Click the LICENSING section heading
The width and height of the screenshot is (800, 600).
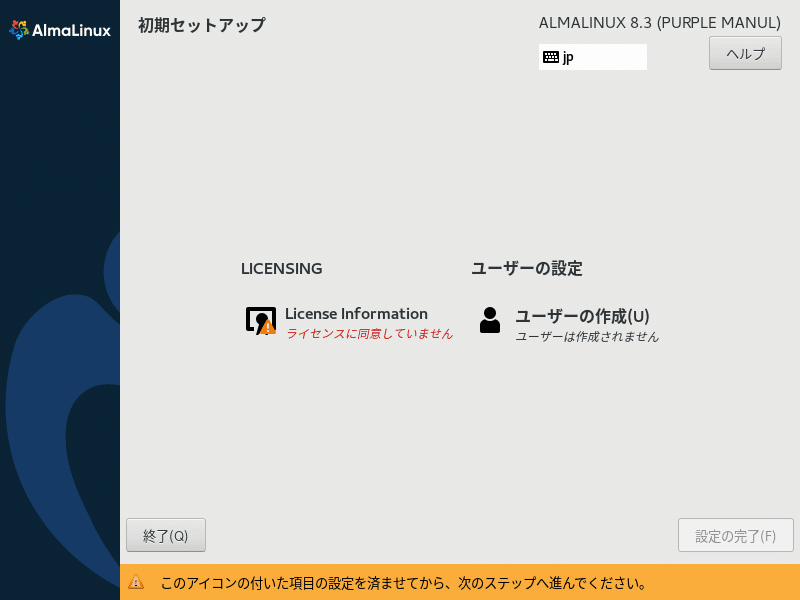click(x=282, y=268)
